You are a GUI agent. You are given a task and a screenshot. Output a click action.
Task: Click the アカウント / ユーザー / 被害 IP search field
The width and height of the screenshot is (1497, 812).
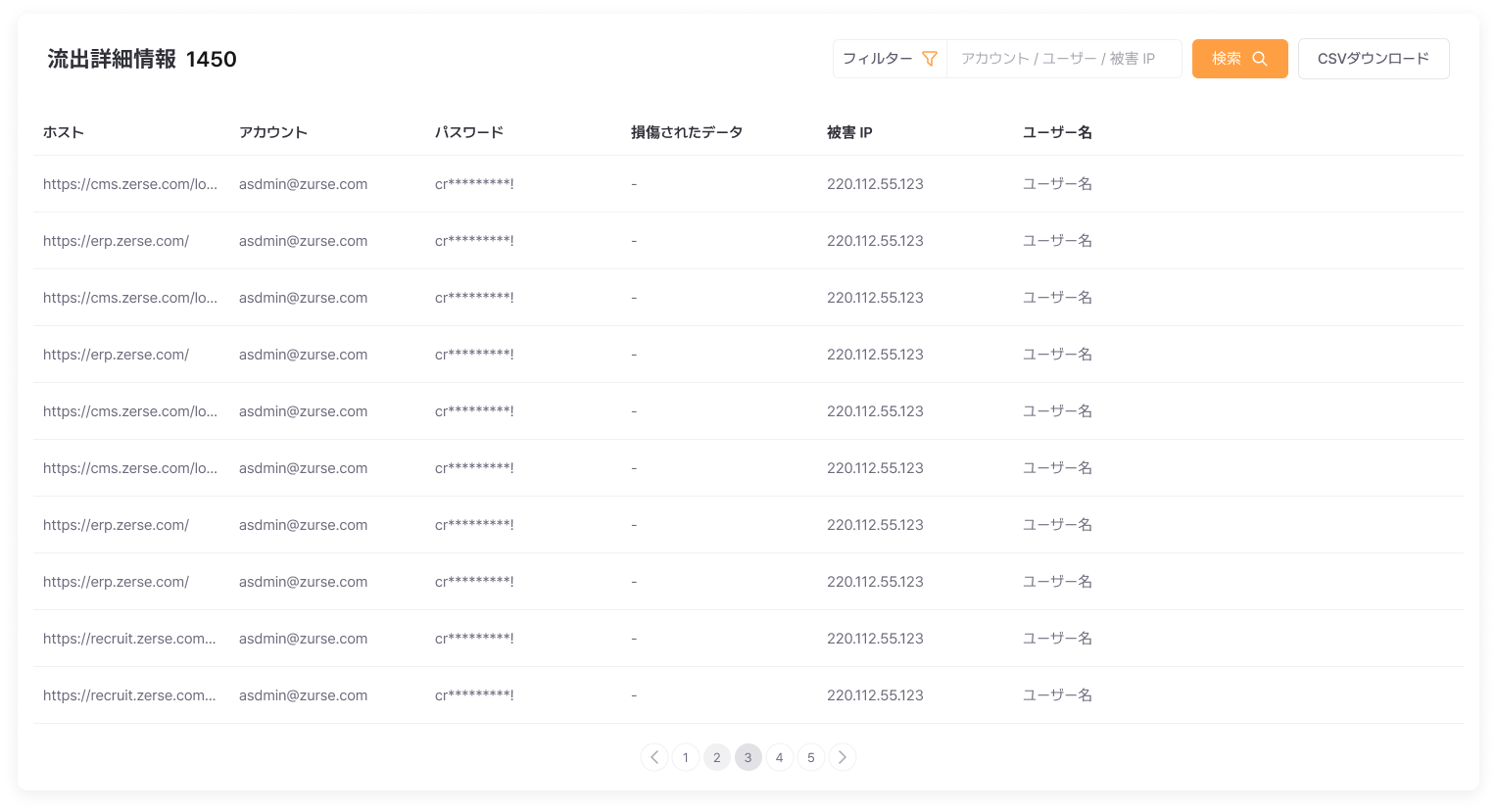[1064, 58]
